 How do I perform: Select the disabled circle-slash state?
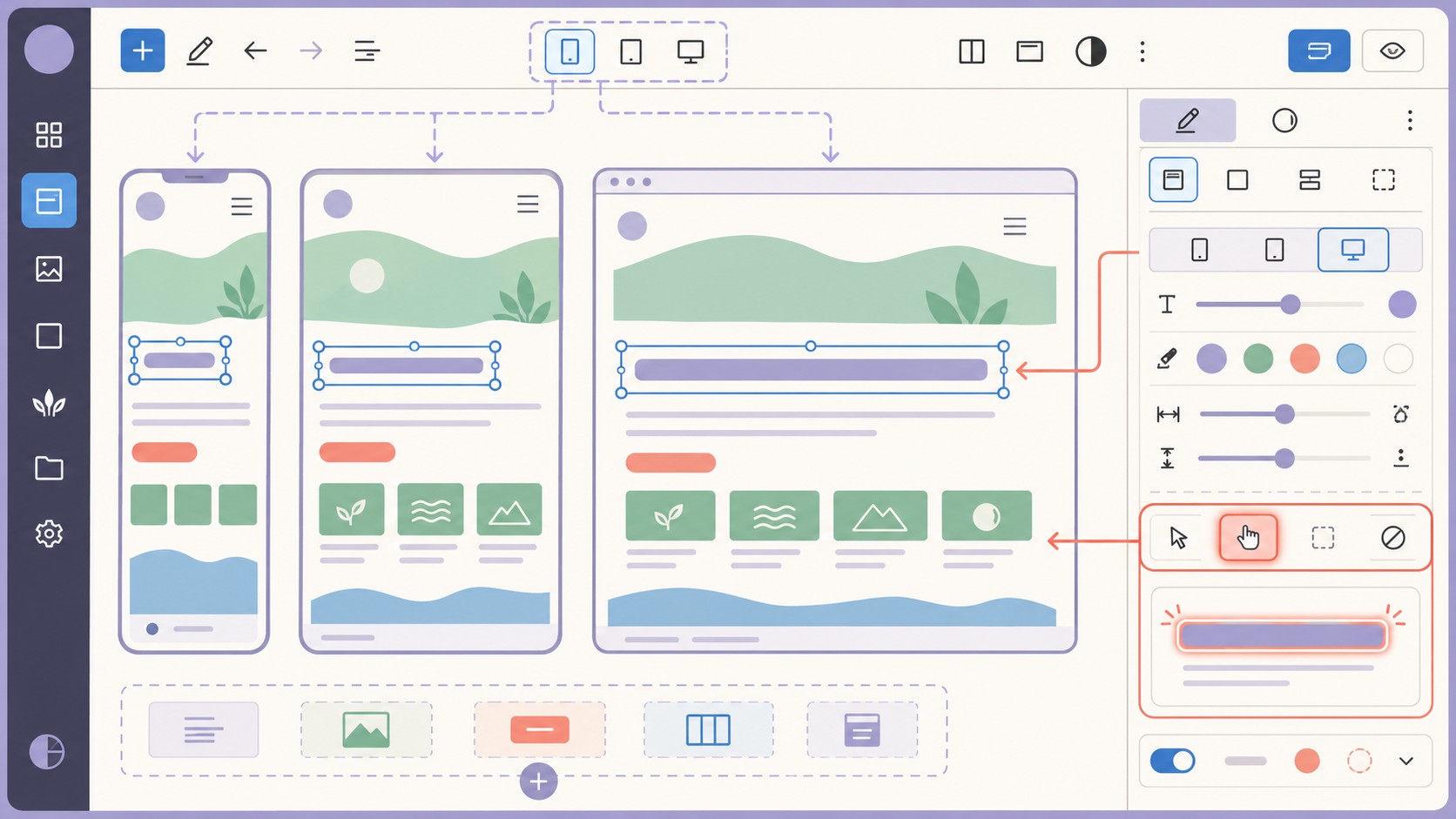tap(1393, 538)
